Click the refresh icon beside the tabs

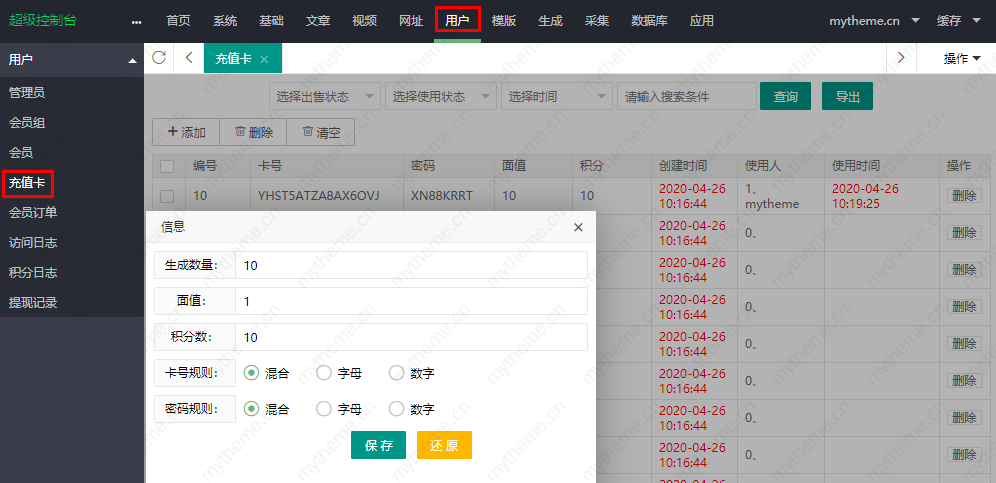[x=159, y=58]
